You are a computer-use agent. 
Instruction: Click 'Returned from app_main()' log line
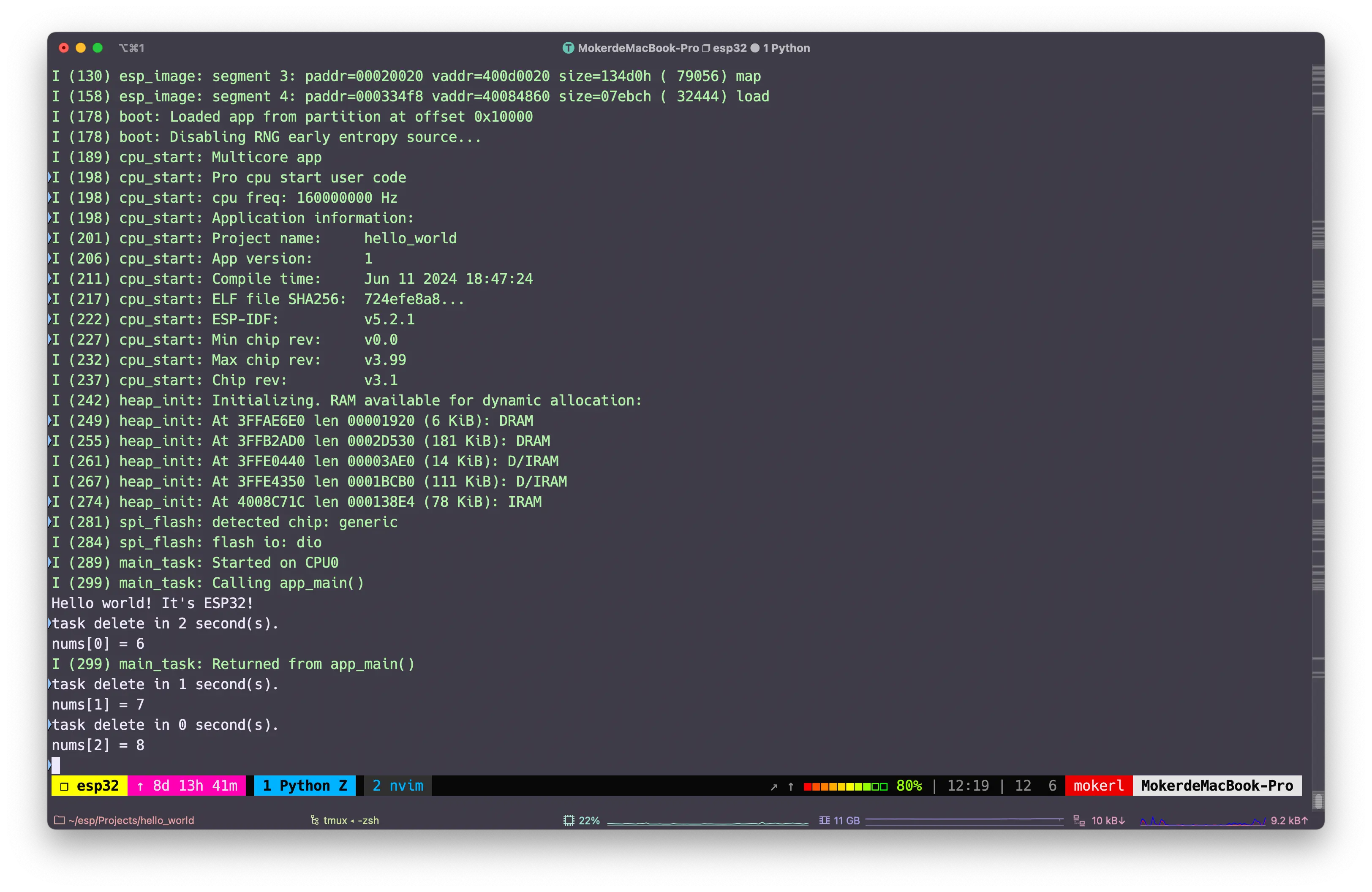(233, 664)
